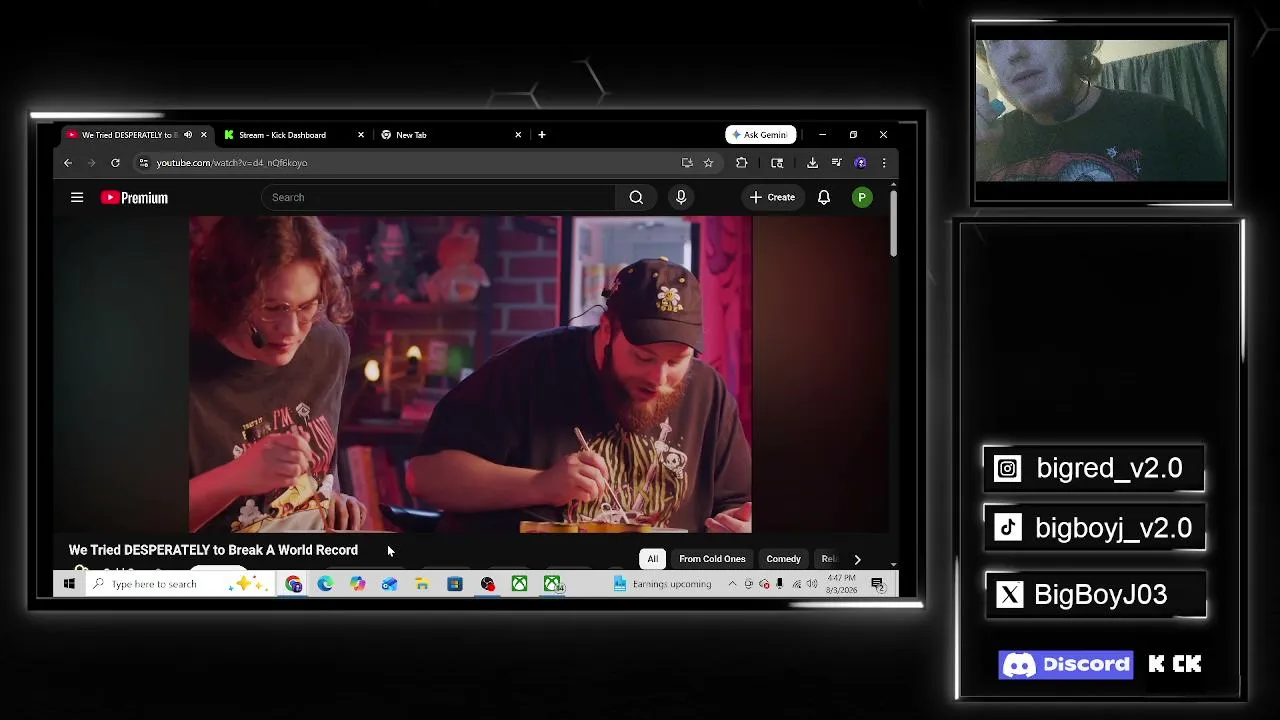
Task: Open the Chrome profile avatar
Action: tap(860, 163)
